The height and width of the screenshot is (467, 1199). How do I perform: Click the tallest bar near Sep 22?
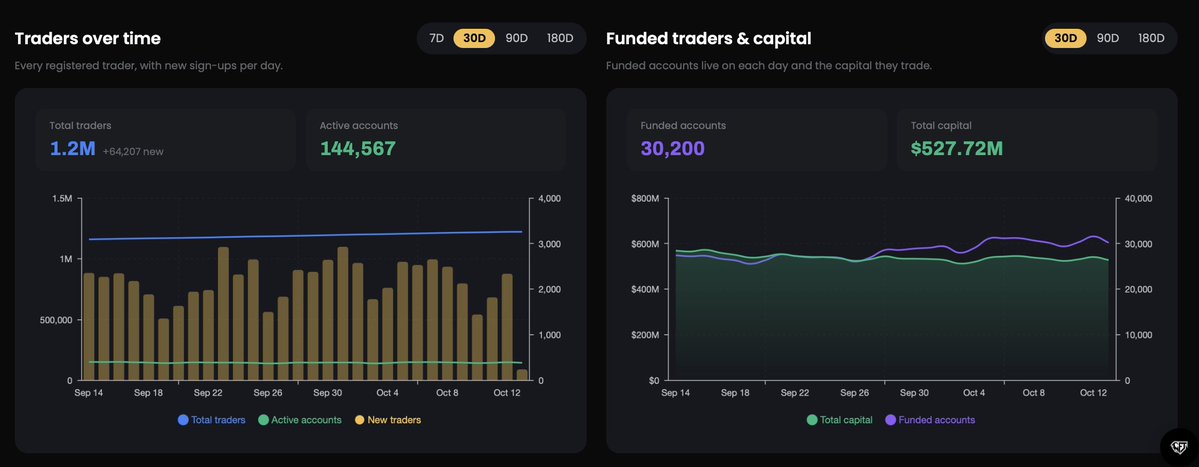223,313
